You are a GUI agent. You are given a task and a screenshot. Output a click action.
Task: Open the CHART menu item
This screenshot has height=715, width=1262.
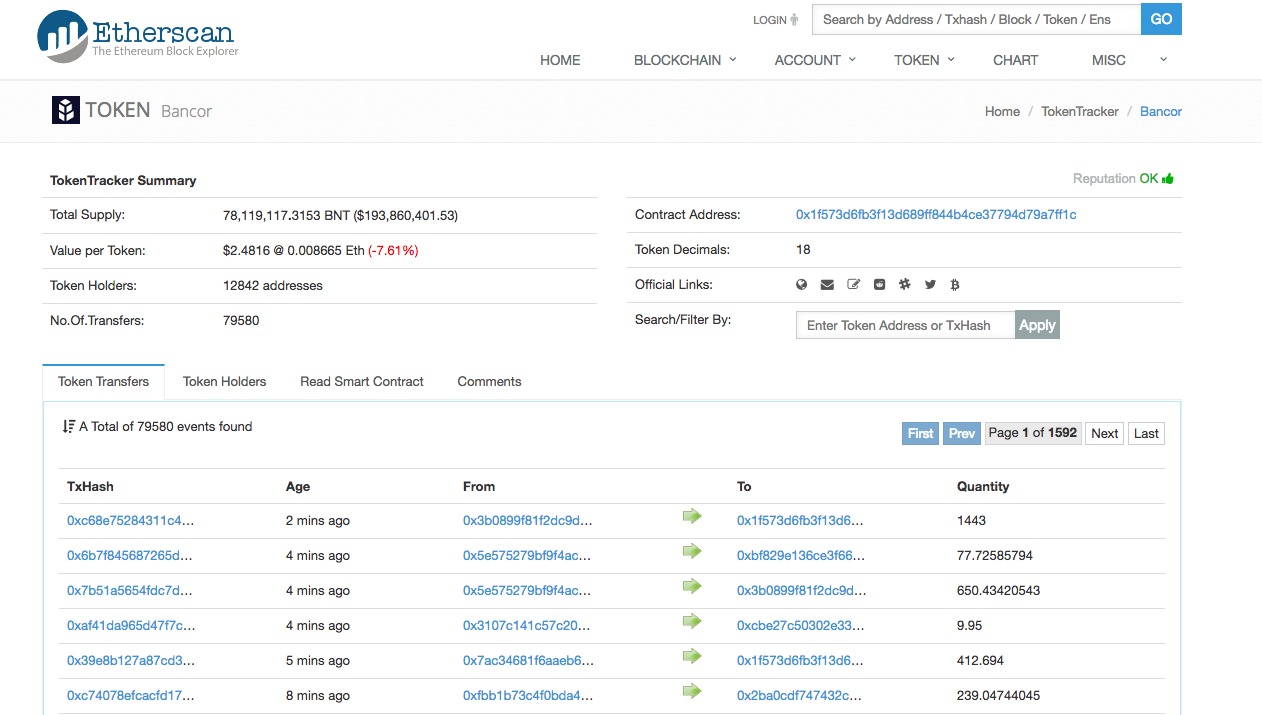click(x=1015, y=60)
